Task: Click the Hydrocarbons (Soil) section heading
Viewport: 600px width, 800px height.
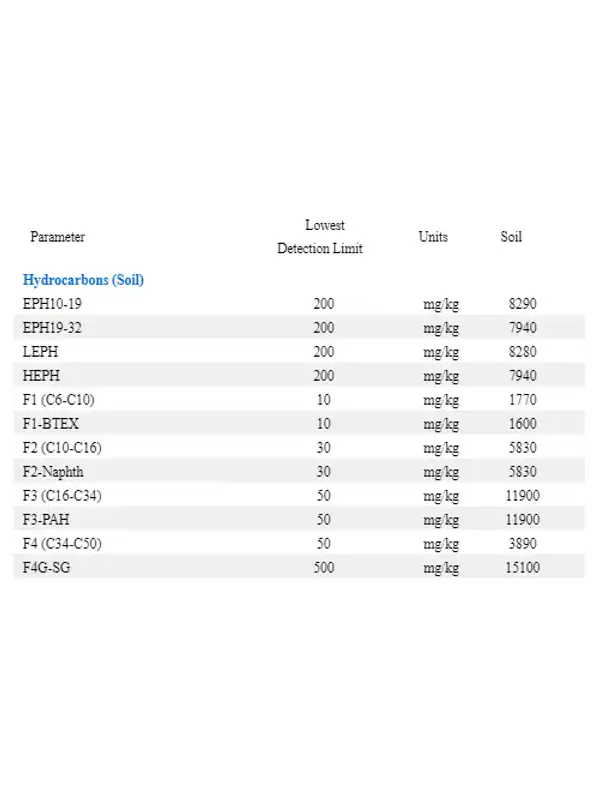Action: (83, 280)
